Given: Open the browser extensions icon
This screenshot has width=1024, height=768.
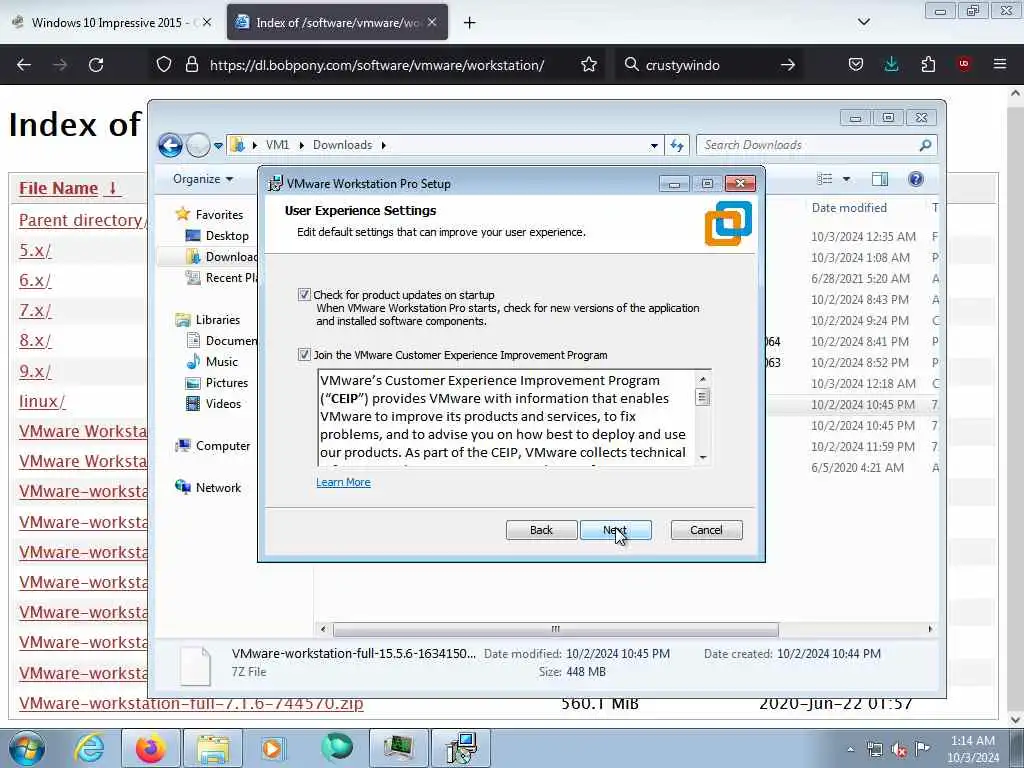Looking at the screenshot, I should (x=928, y=65).
